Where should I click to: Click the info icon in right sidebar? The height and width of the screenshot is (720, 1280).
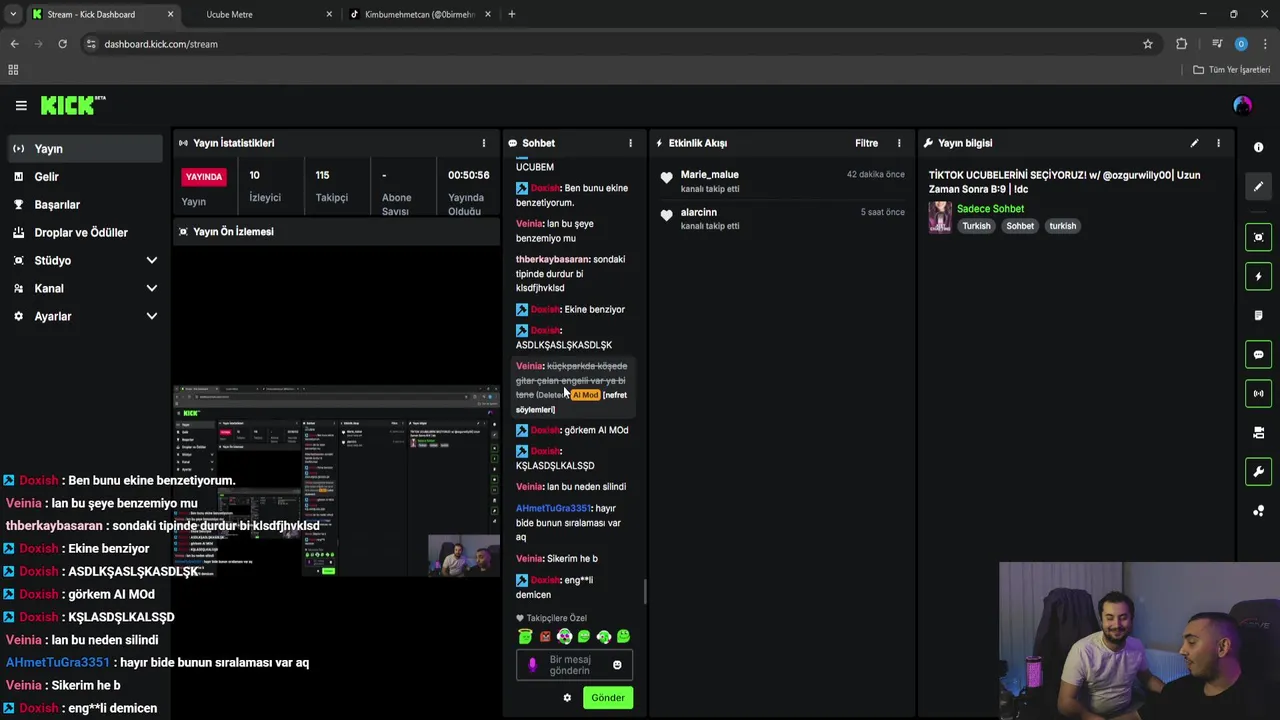pyautogui.click(x=1258, y=147)
